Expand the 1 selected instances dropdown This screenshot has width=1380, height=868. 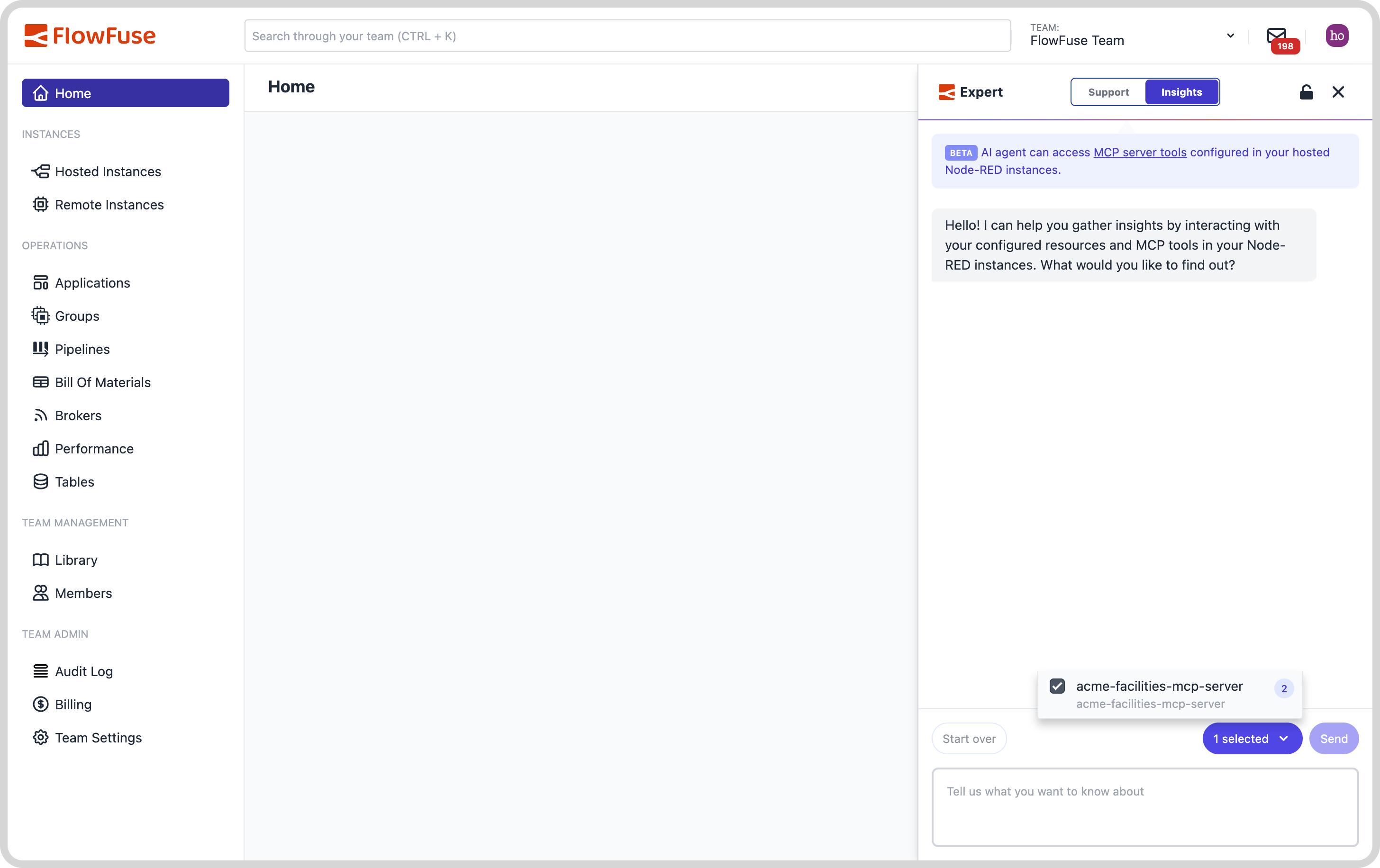[1252, 739]
